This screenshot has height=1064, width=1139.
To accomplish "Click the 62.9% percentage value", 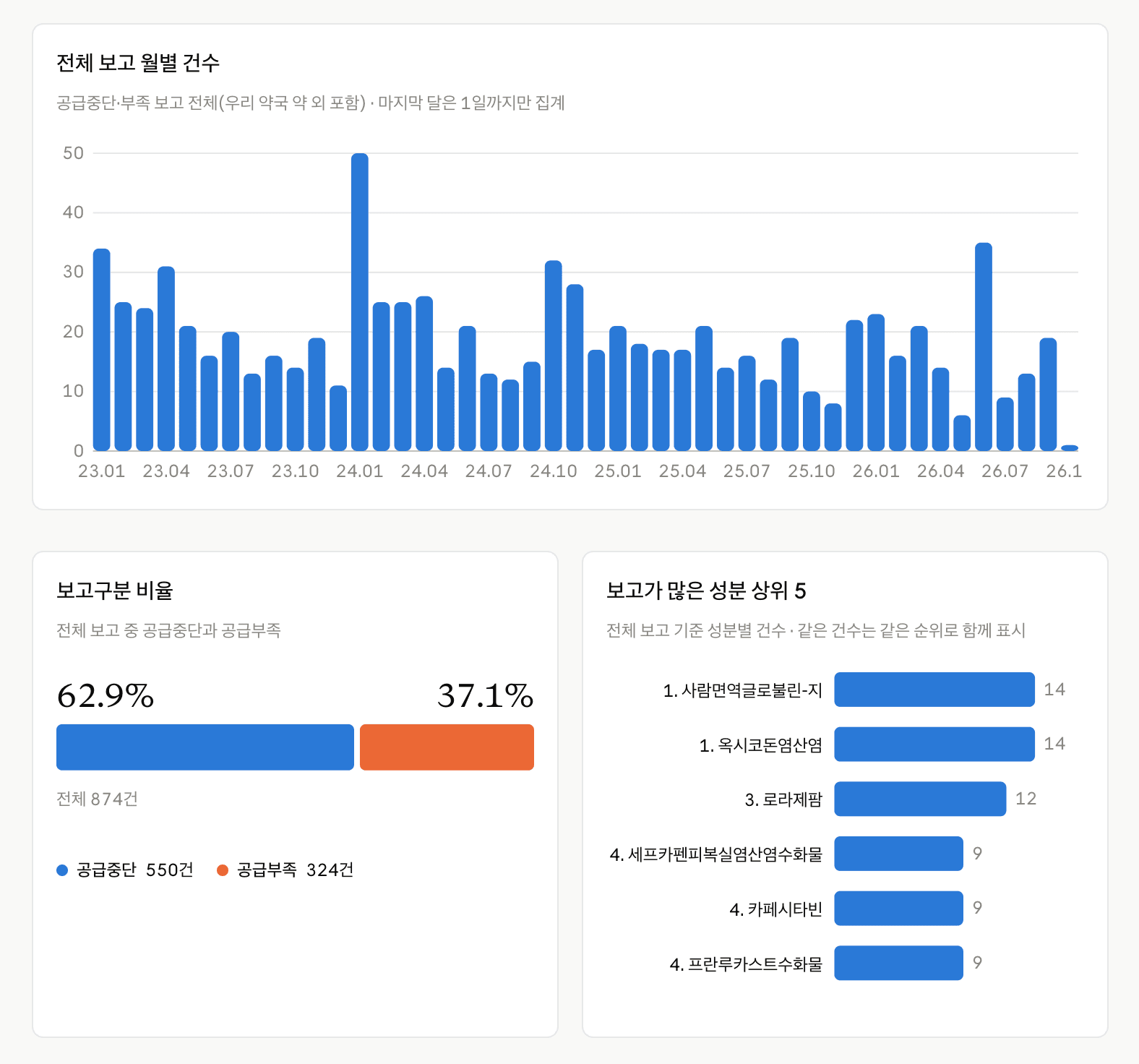I will pos(106,695).
